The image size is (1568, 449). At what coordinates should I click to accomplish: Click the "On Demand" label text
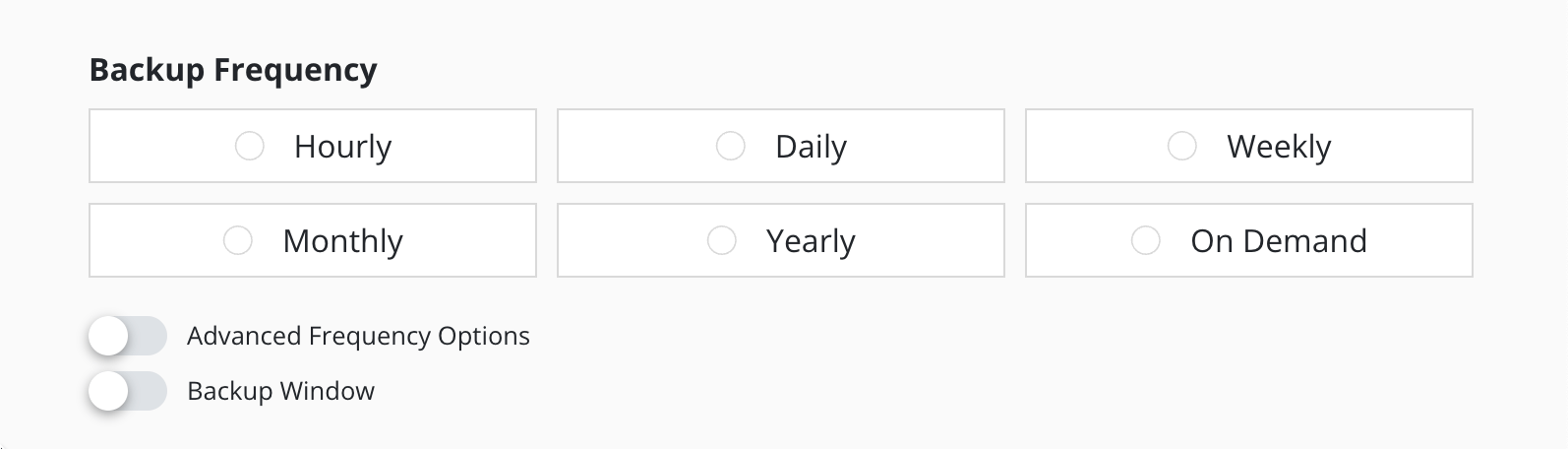(1278, 241)
